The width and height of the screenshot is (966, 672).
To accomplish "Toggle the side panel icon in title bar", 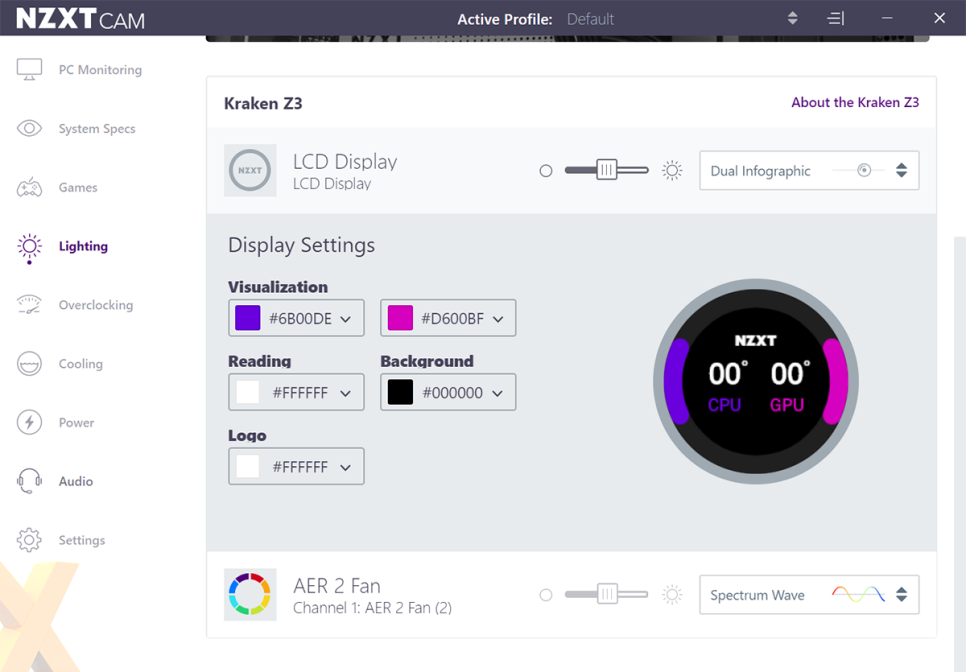I will click(835, 18).
